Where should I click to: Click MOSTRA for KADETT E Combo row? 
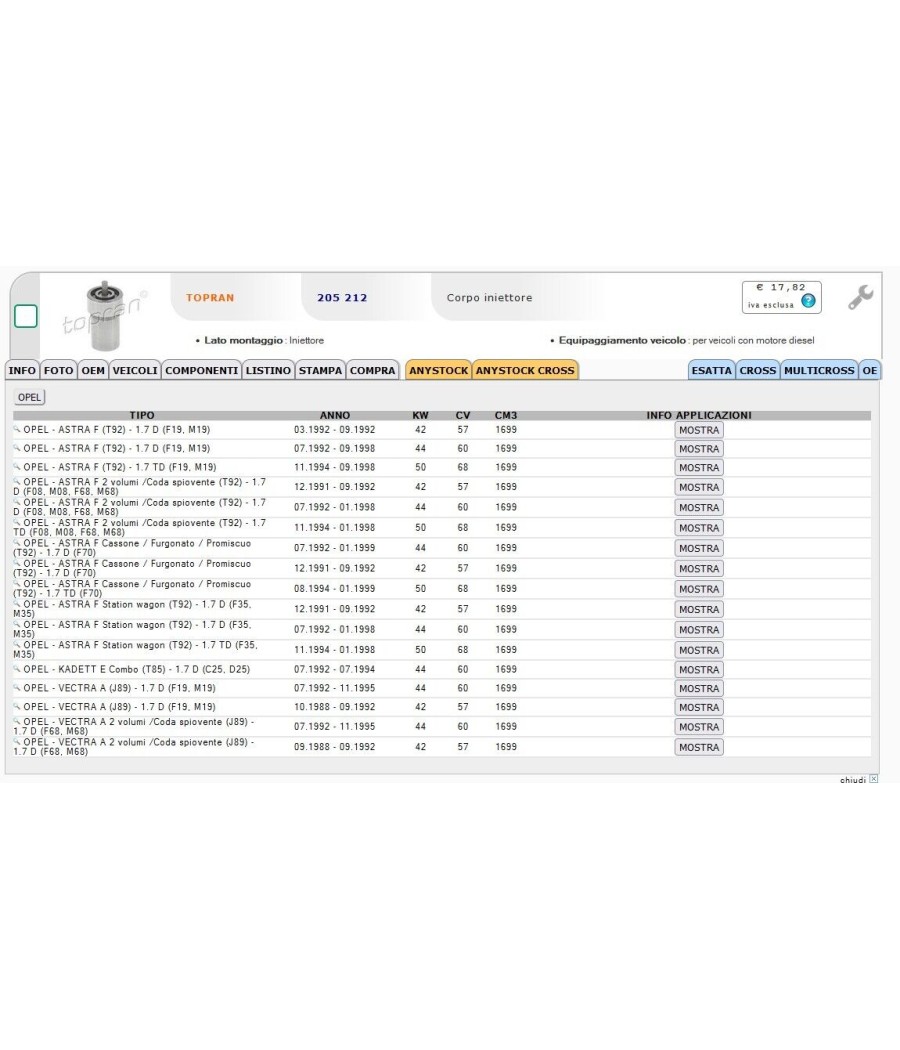tap(699, 670)
